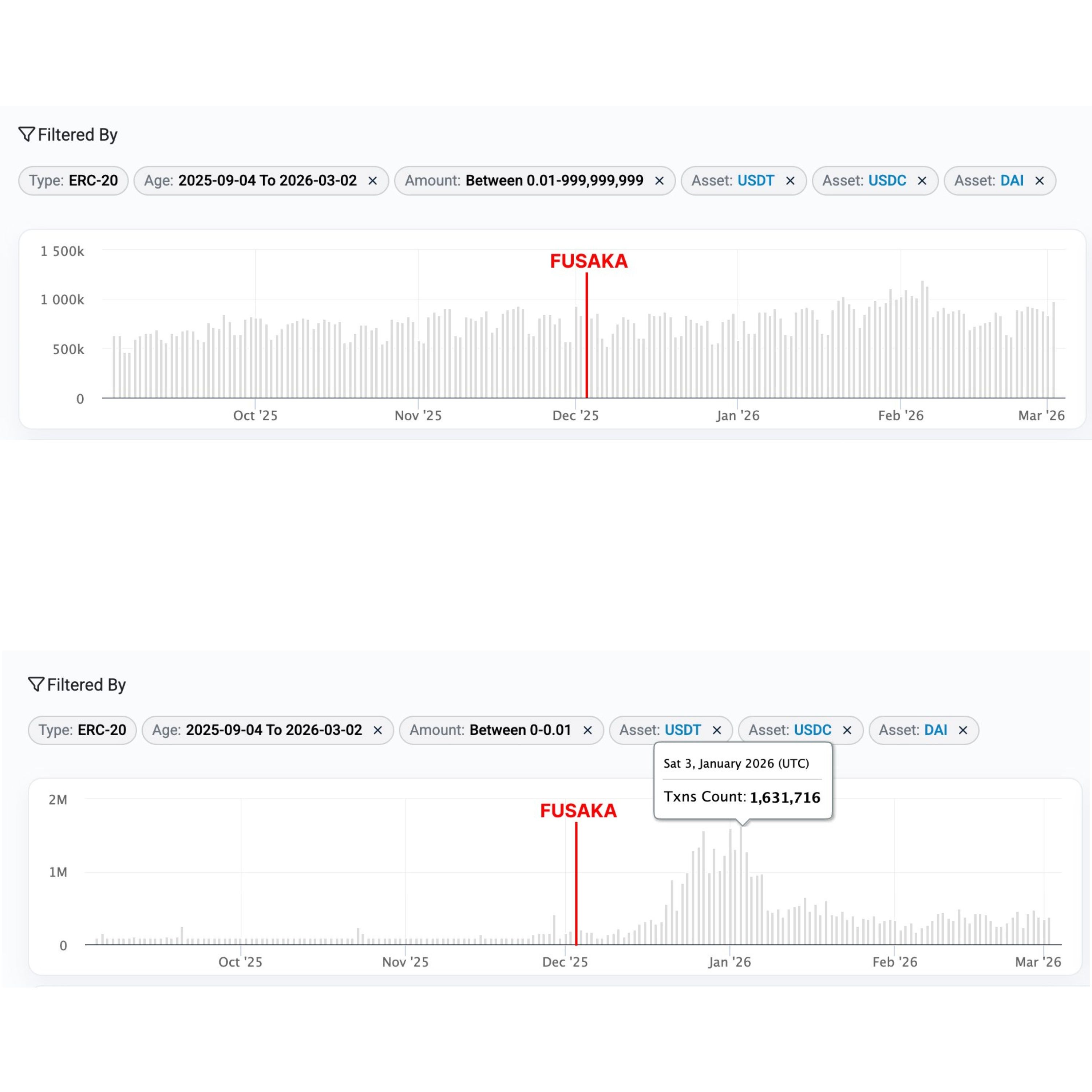Remove the Age filter in the top panel
The height and width of the screenshot is (1092, 1092).
pyautogui.click(x=372, y=181)
